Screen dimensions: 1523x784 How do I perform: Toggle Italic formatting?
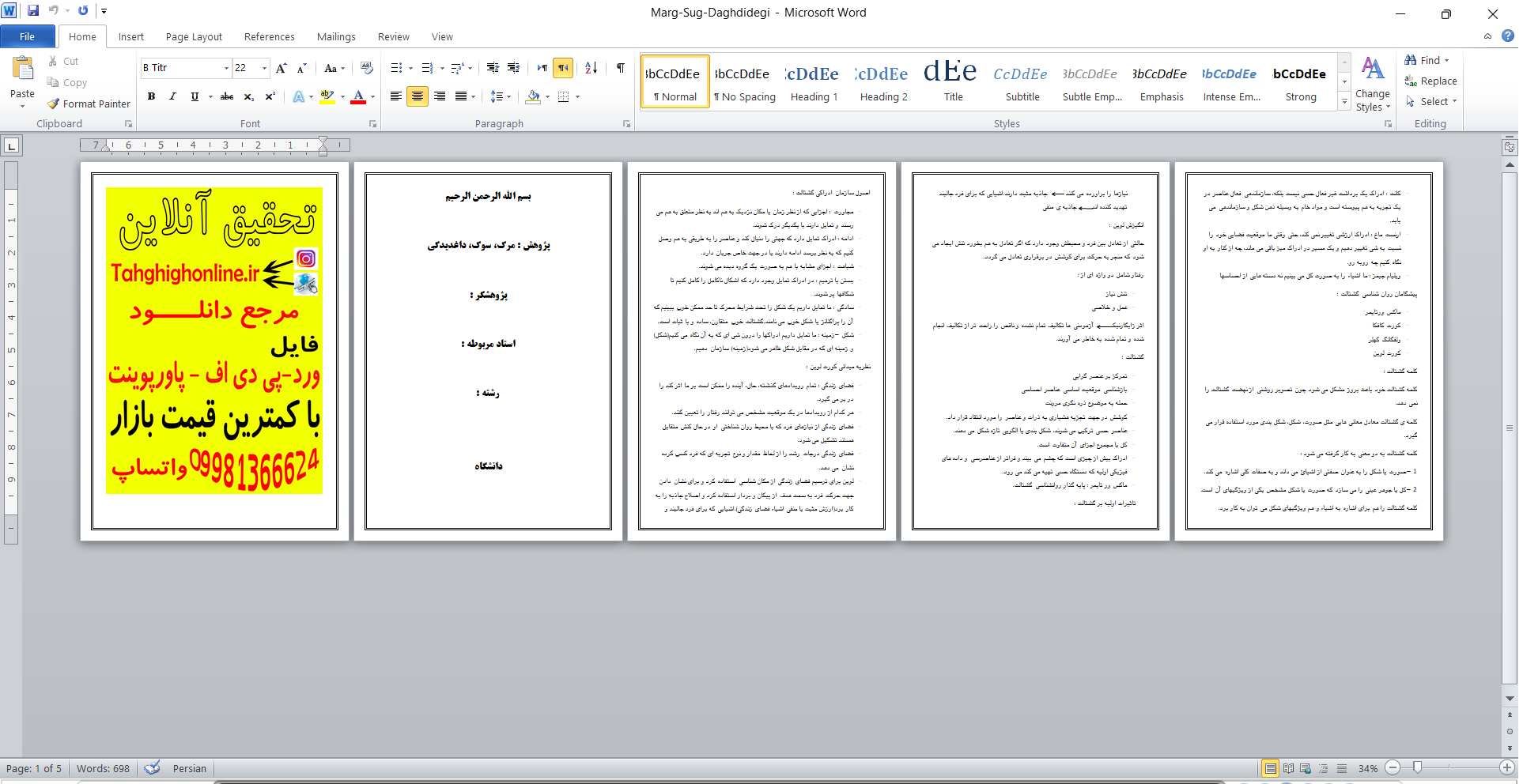coord(172,96)
